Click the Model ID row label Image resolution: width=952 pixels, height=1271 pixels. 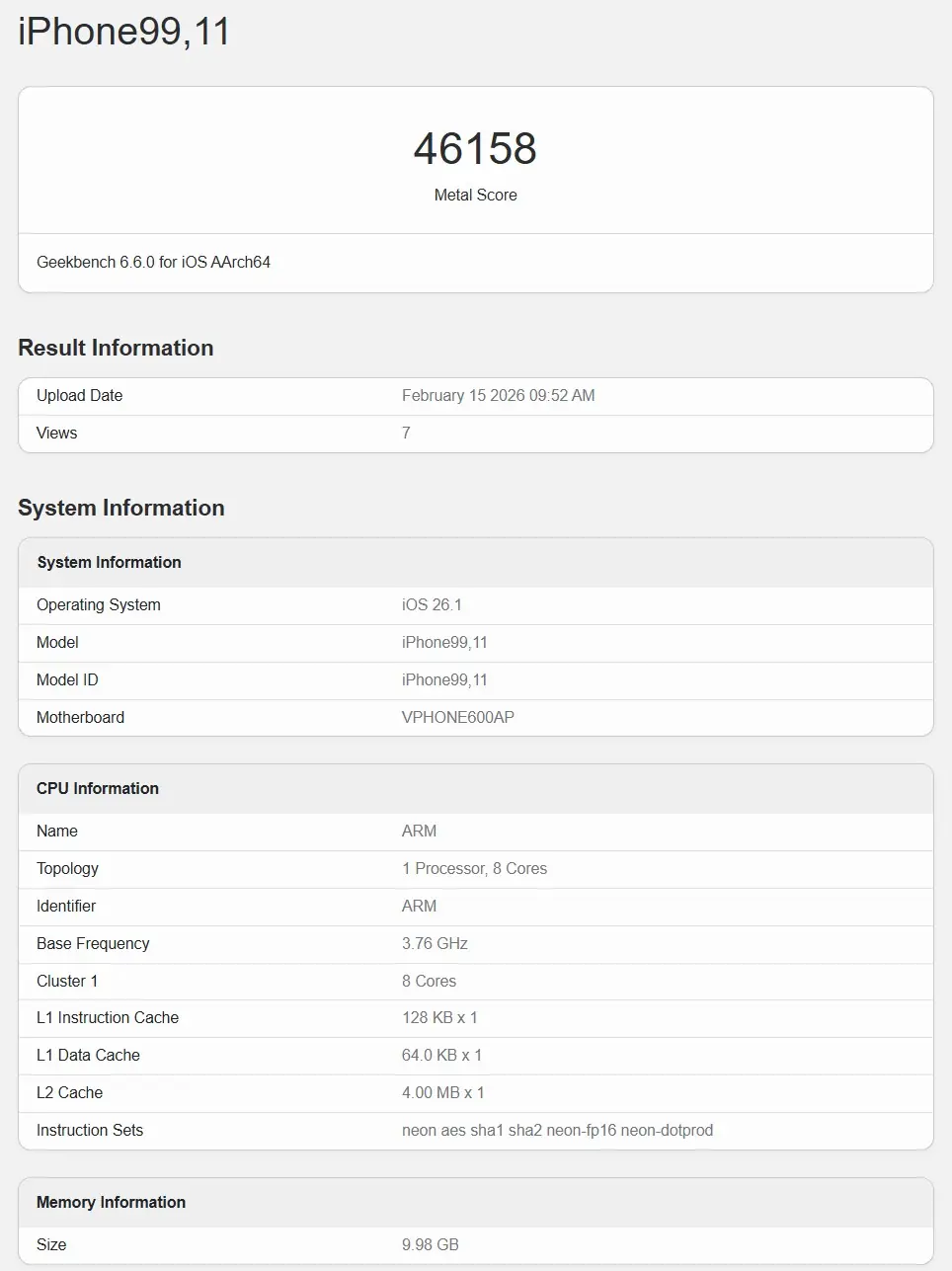67,680
